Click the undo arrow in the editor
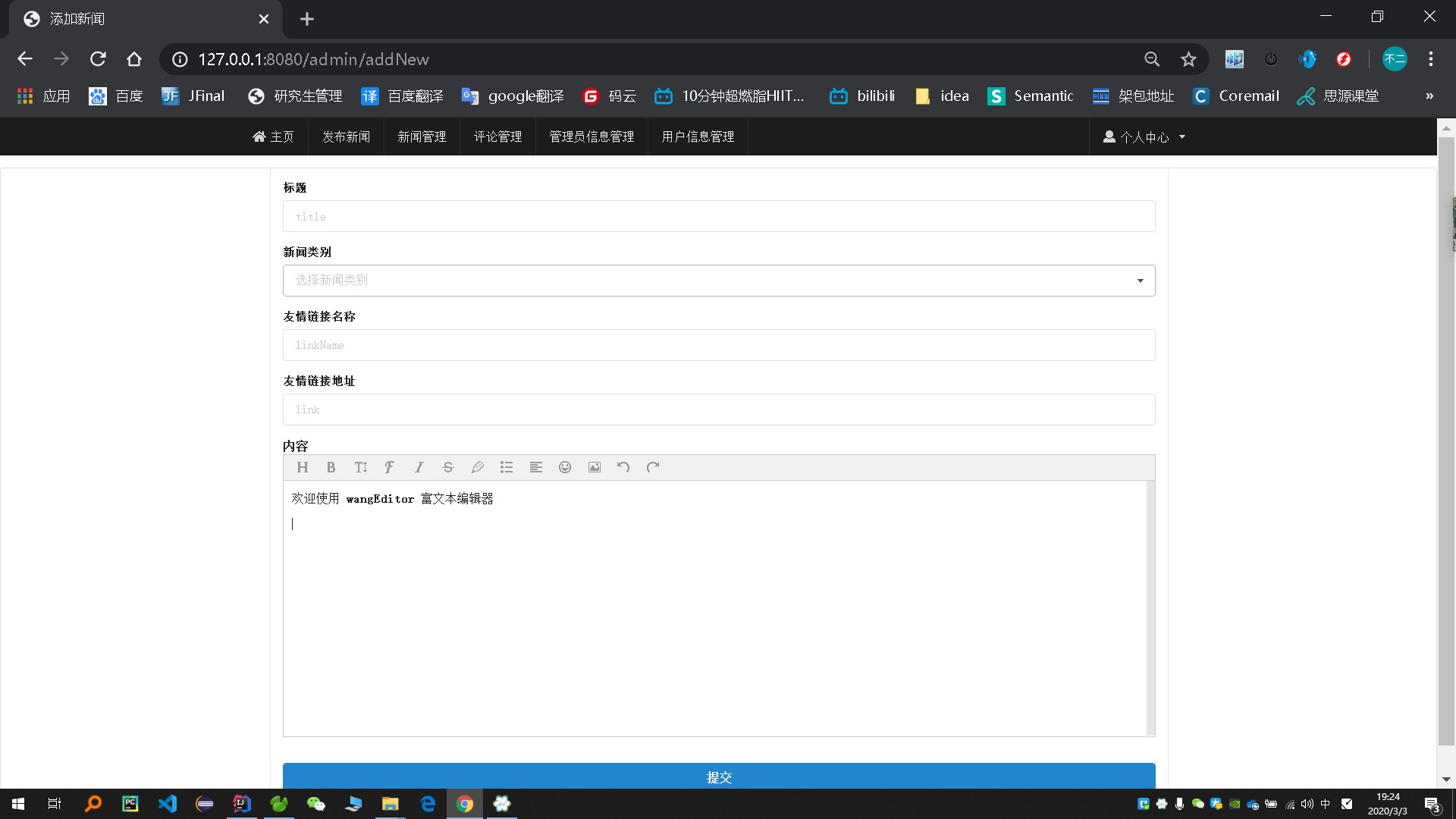This screenshot has height=819, width=1456. 623,467
